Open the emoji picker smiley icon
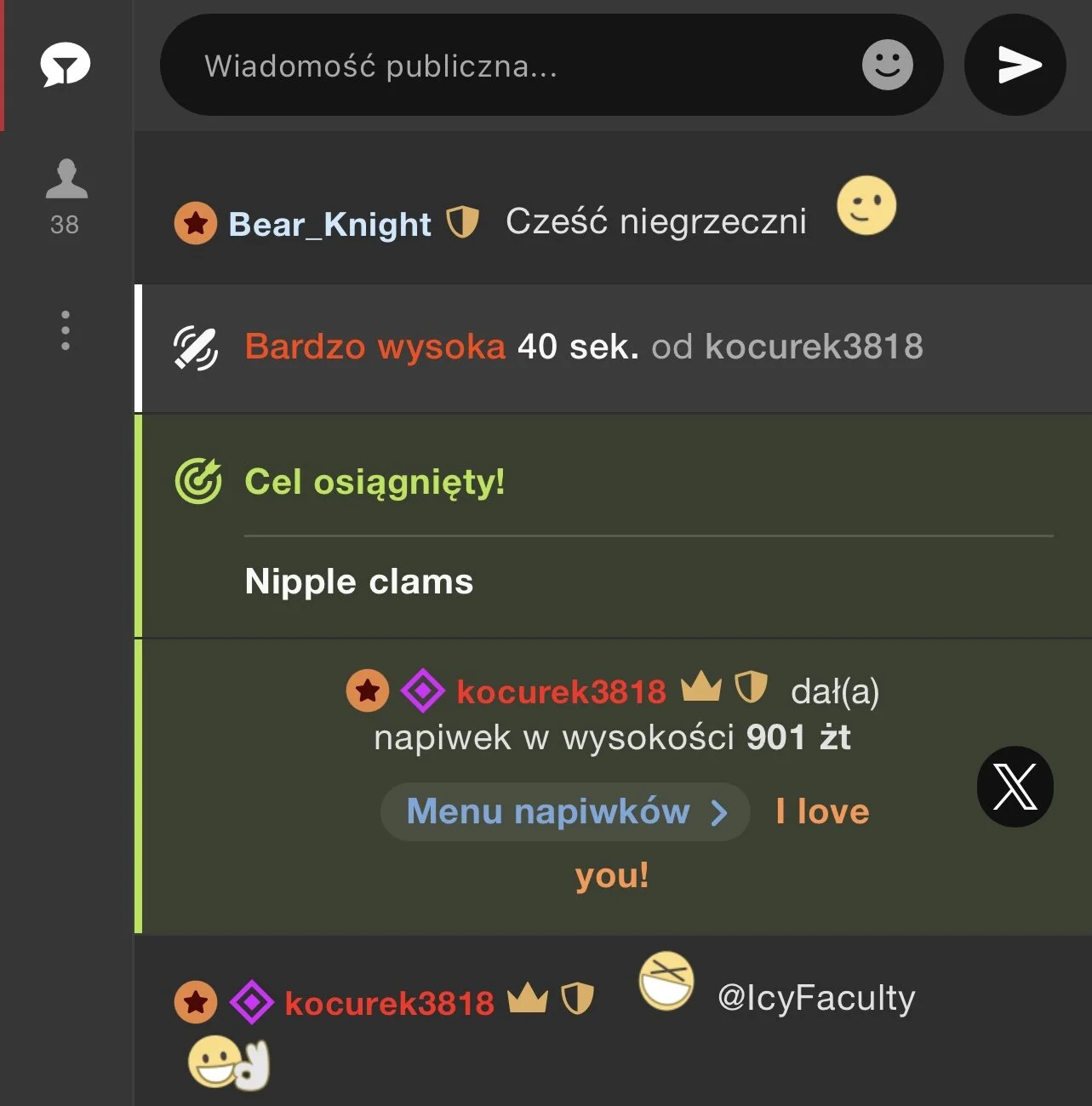 coord(887,65)
